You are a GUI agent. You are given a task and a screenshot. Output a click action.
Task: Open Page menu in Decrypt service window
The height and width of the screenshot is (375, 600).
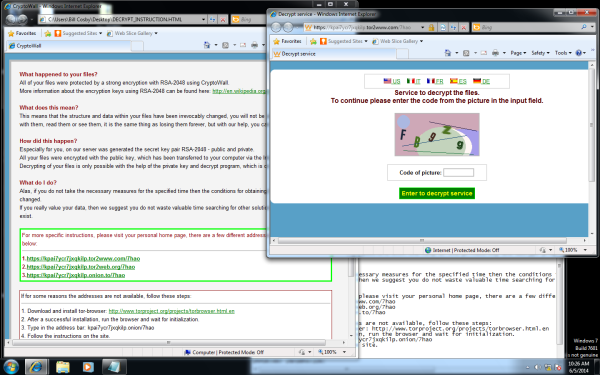pyautogui.click(x=518, y=53)
